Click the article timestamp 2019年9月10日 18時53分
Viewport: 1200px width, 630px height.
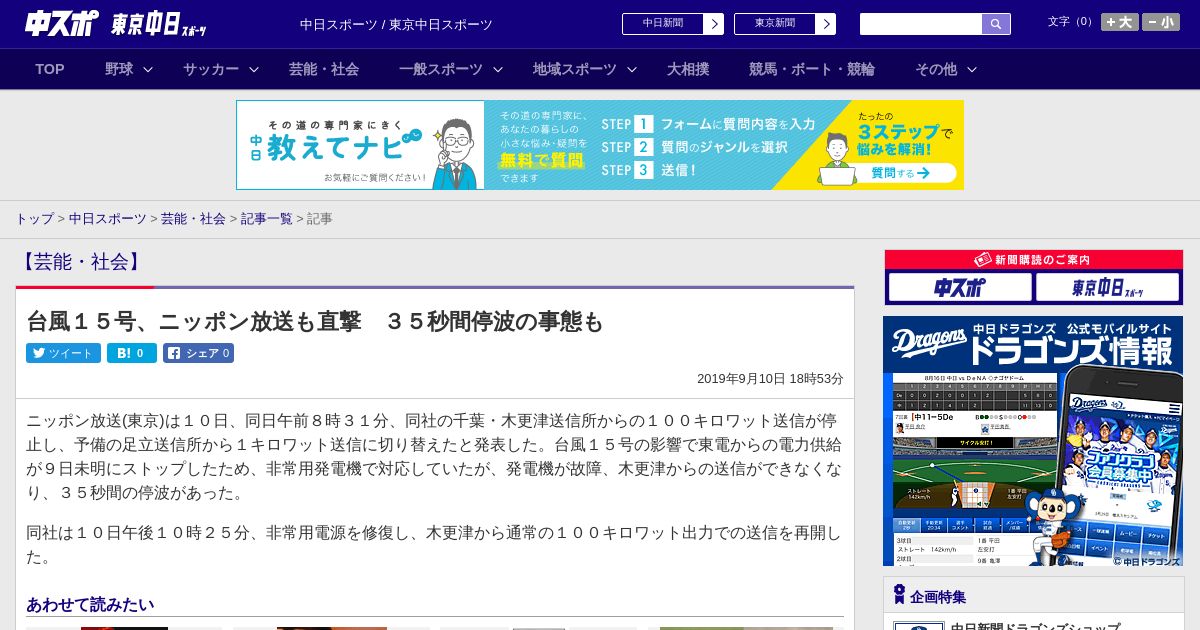point(770,379)
